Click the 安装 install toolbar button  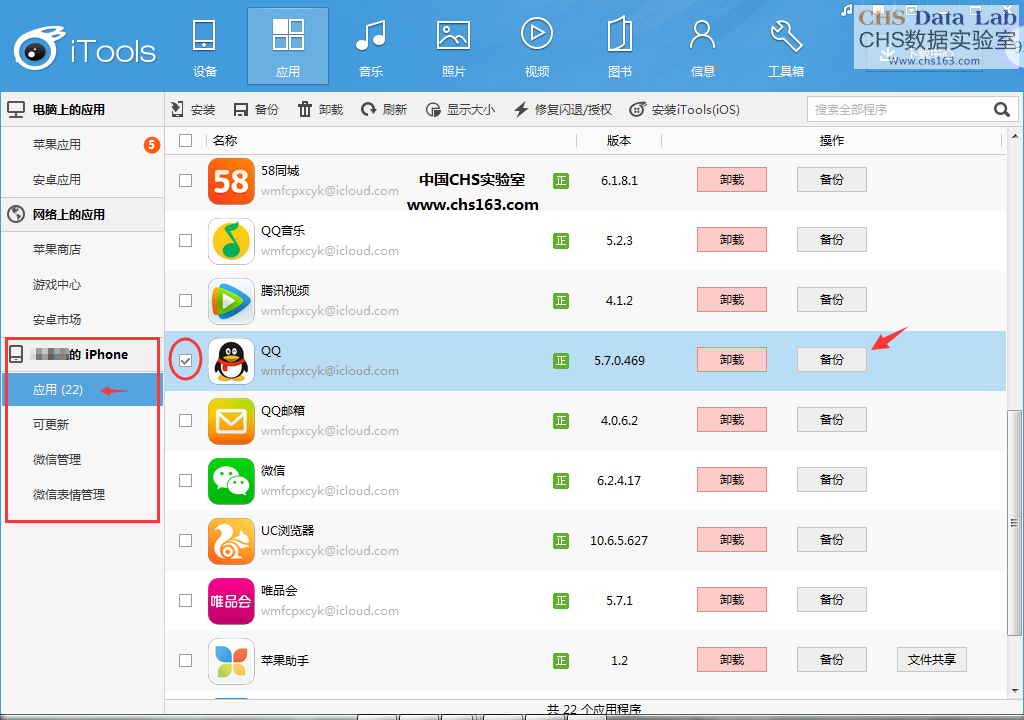(x=193, y=109)
